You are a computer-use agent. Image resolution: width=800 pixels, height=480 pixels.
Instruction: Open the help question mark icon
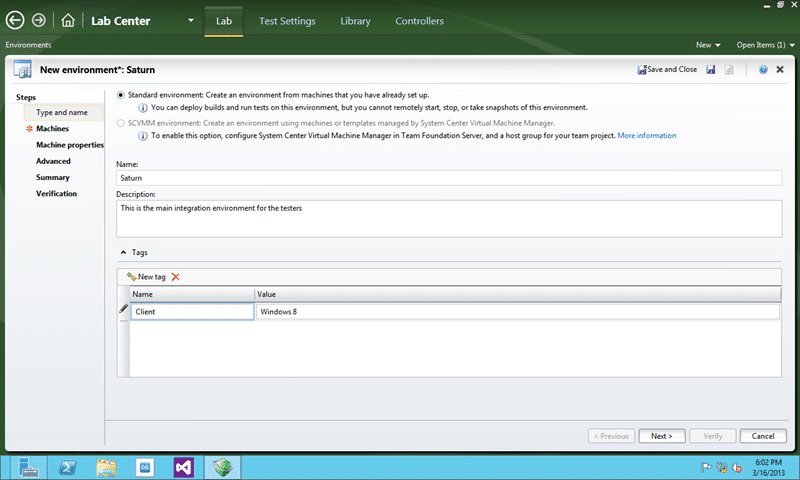763,69
